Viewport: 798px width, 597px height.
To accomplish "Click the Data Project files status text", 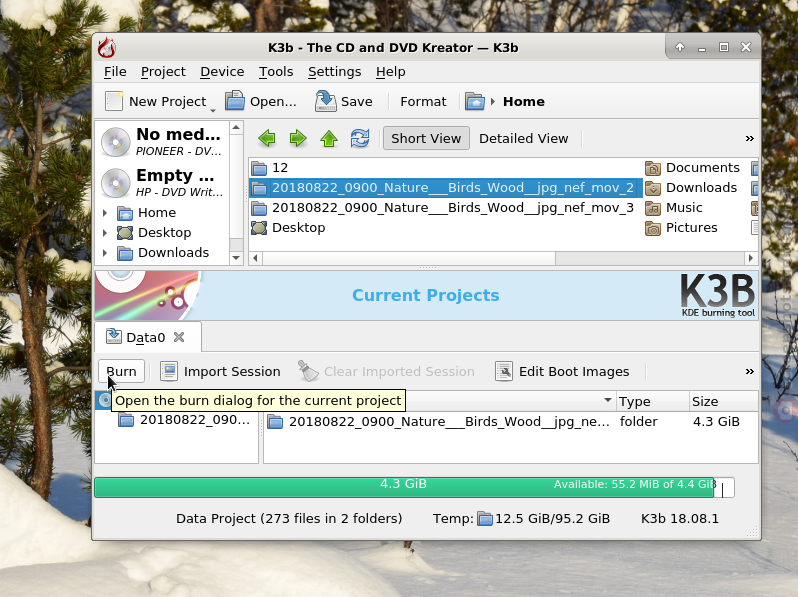I will (289, 519).
